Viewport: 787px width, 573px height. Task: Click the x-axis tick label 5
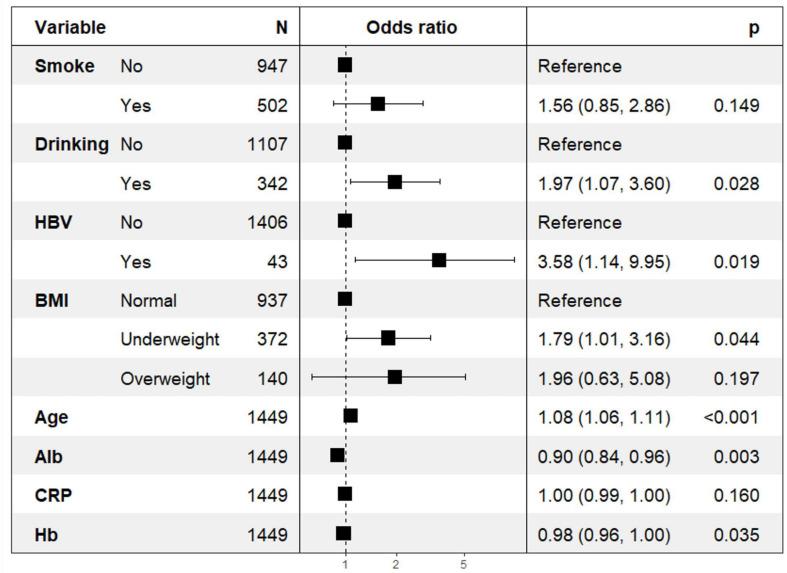[464, 564]
